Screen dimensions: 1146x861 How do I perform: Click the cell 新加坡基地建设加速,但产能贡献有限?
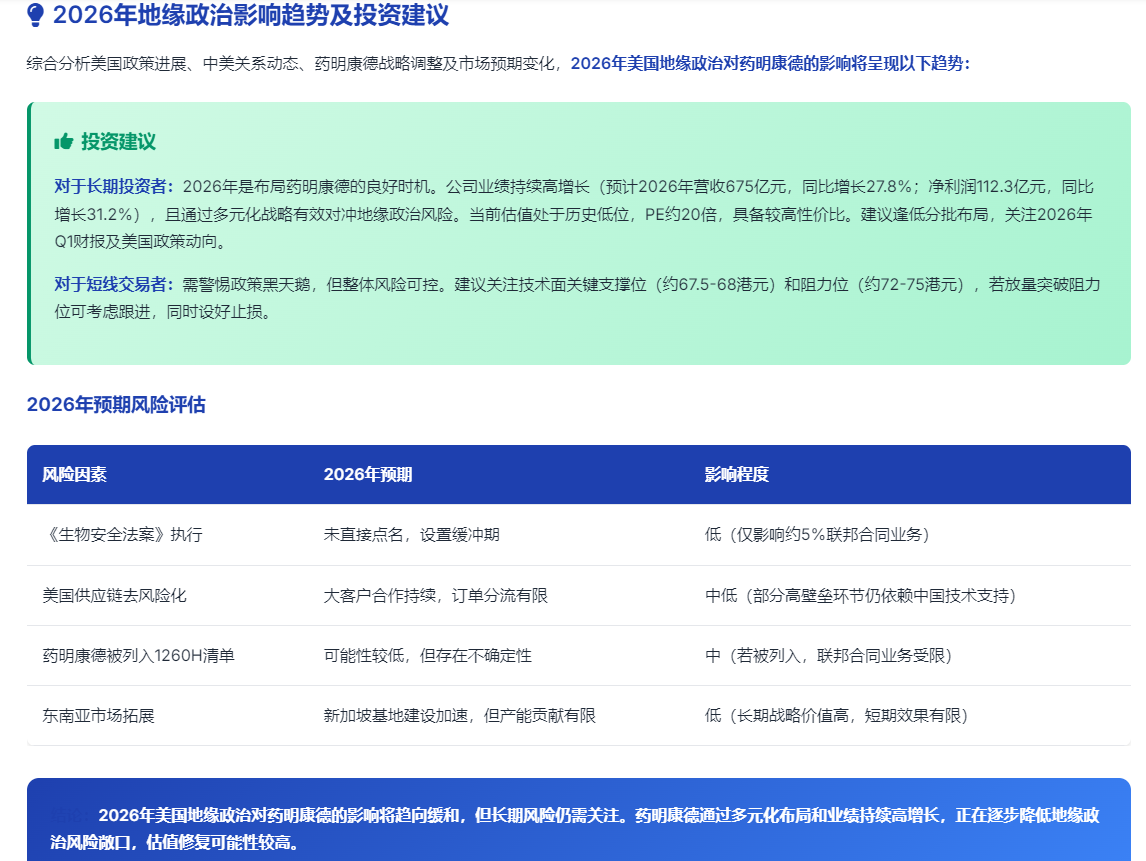tap(460, 716)
